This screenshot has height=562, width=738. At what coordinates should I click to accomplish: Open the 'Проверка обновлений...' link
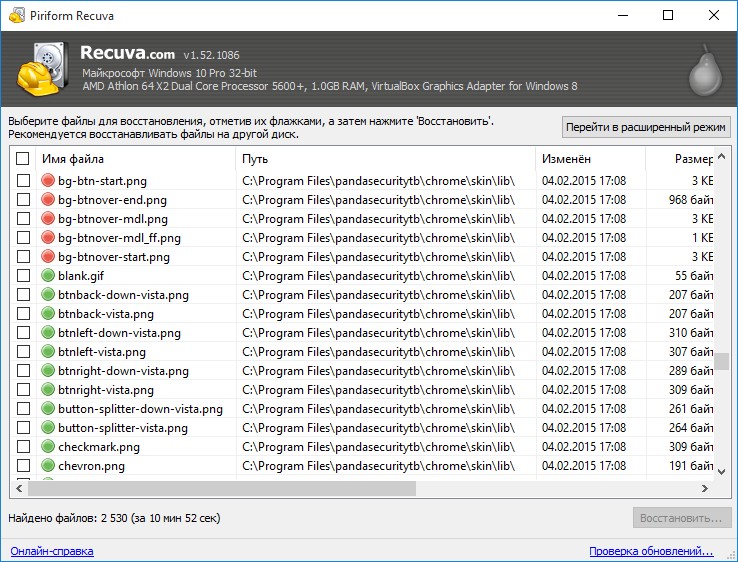click(x=651, y=551)
